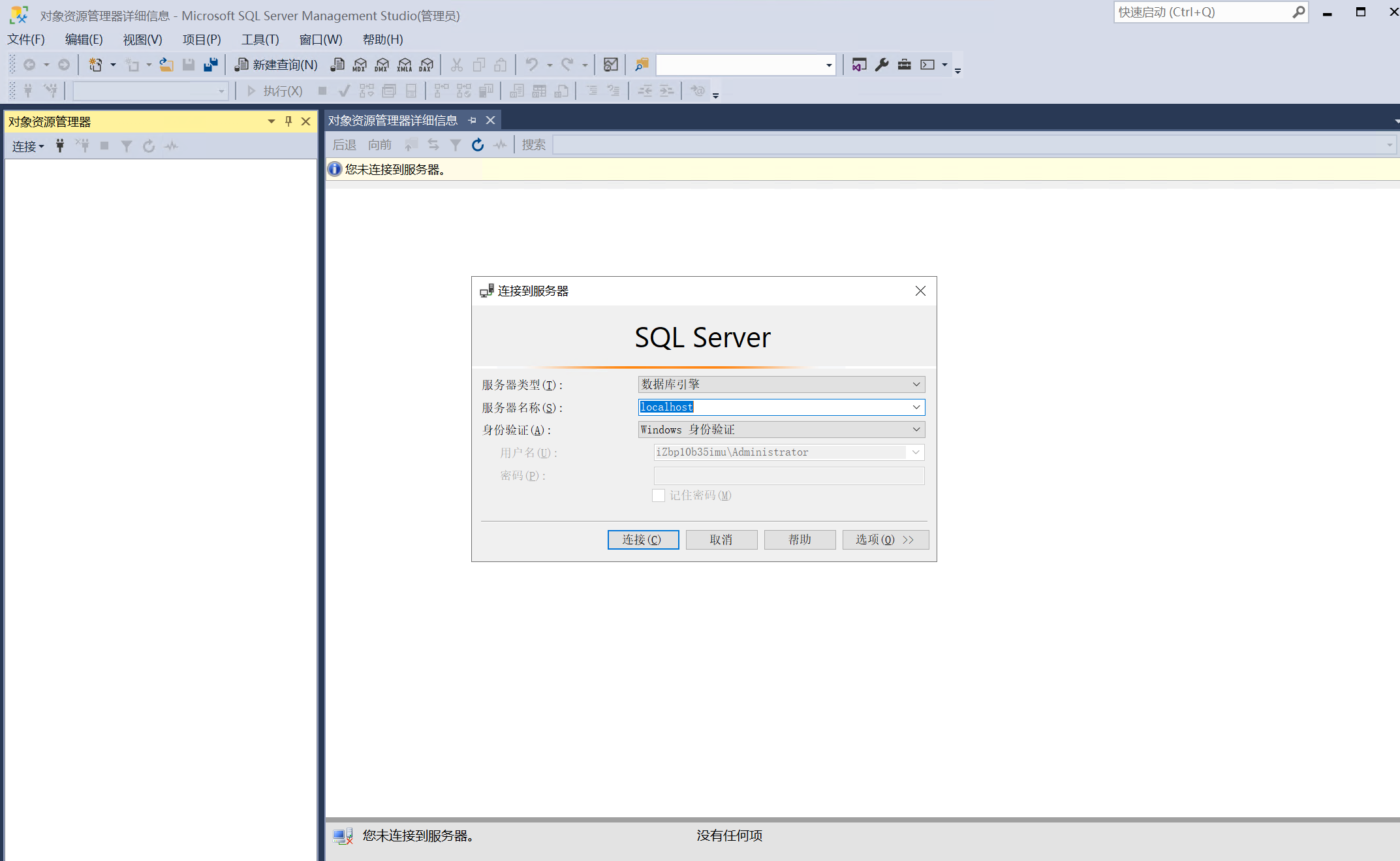
Task: Expand the toolbar options overflow arrow
Action: [957, 70]
